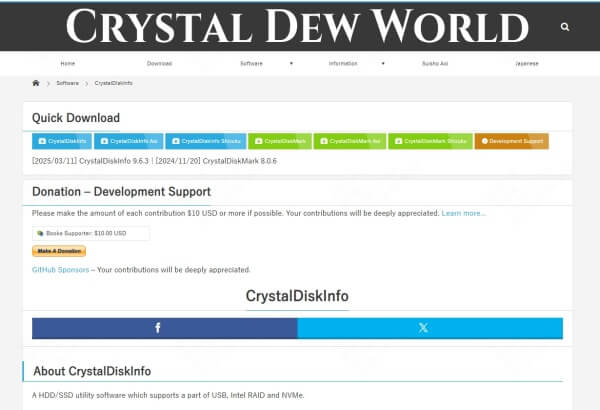The height and width of the screenshot is (410, 600).
Task: Click the Software breadcrumb link
Action: click(x=67, y=83)
